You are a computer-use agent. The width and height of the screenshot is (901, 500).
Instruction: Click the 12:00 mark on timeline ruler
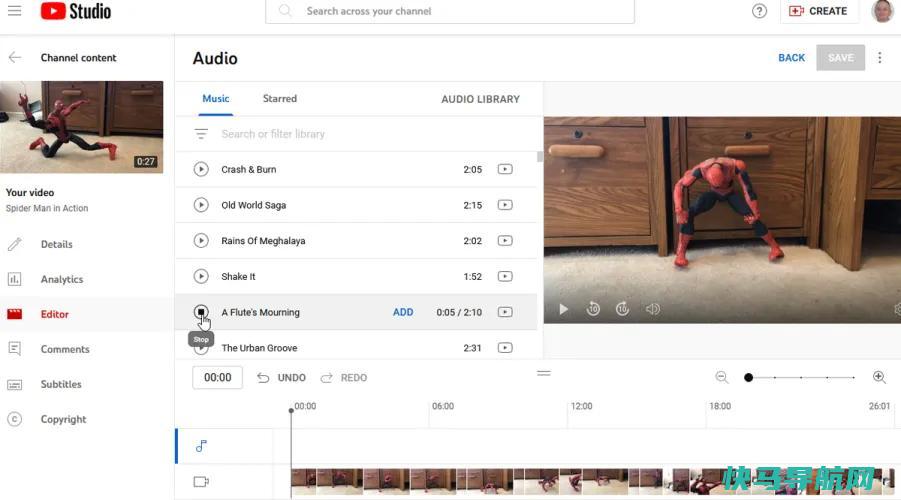coord(581,406)
